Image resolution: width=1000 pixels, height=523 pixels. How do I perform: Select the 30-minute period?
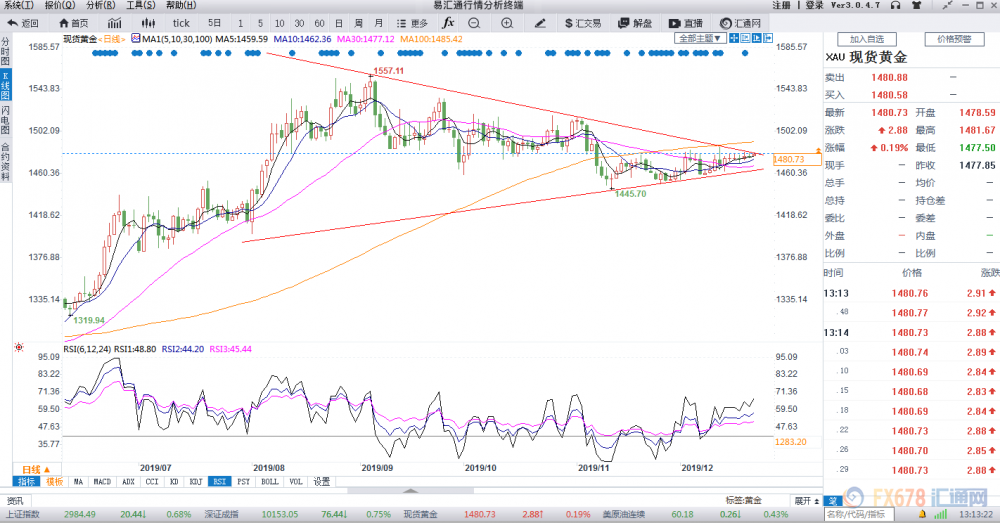click(x=299, y=23)
